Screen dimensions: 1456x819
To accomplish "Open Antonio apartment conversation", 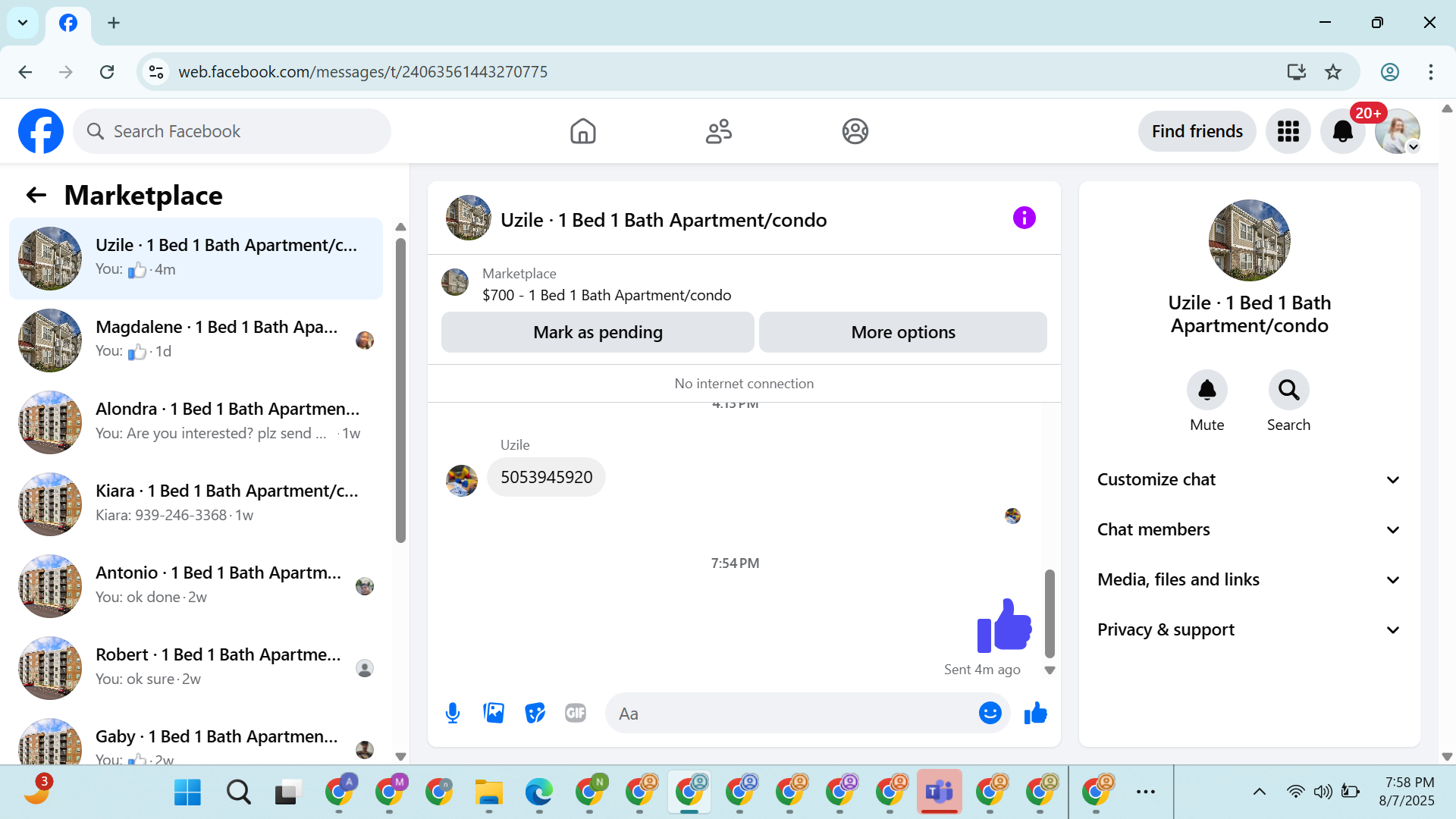I will 196,585.
